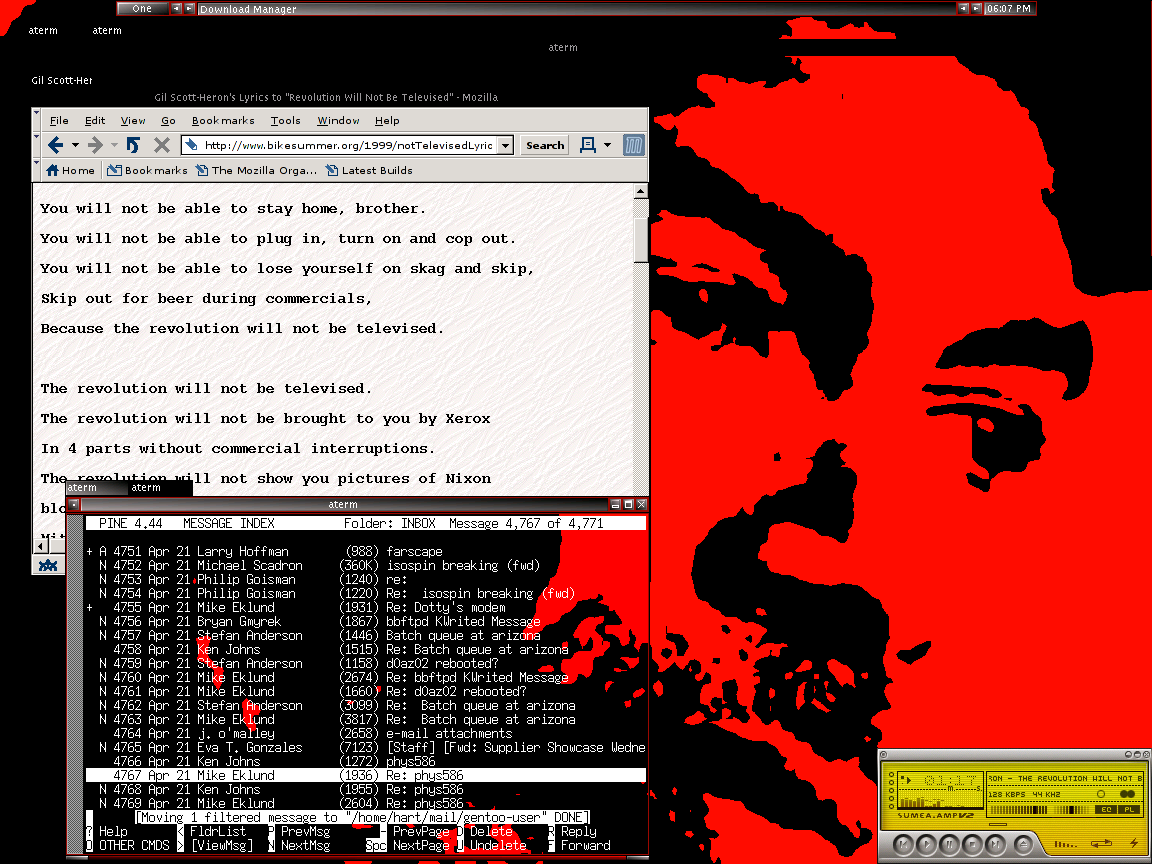Open the Sumea Amp menu button at top-left
Image resolution: width=1152 pixels, height=864 pixels.
(884, 755)
